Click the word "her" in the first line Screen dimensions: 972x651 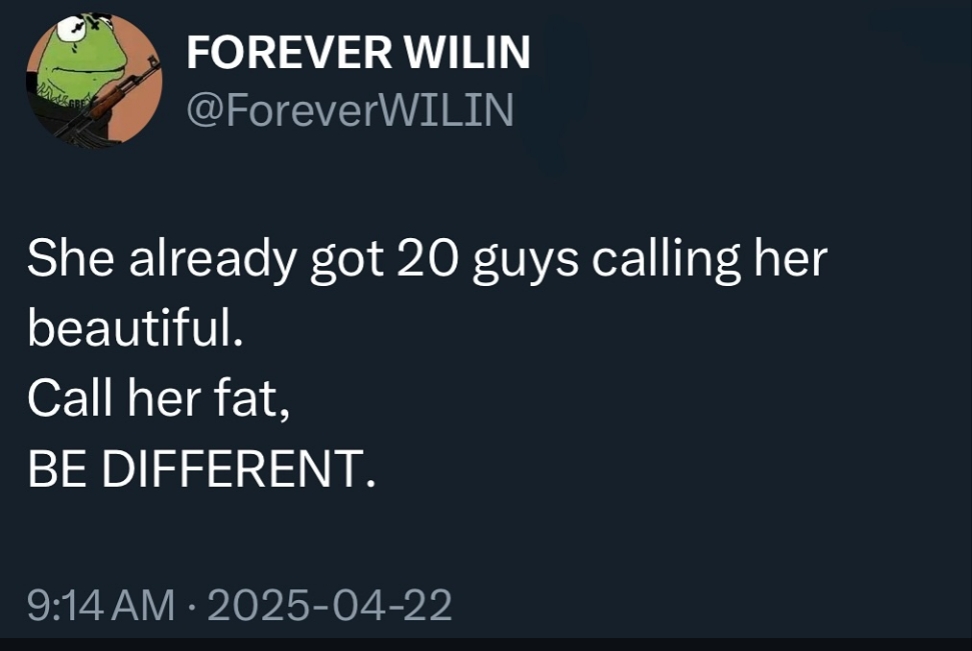coord(792,260)
